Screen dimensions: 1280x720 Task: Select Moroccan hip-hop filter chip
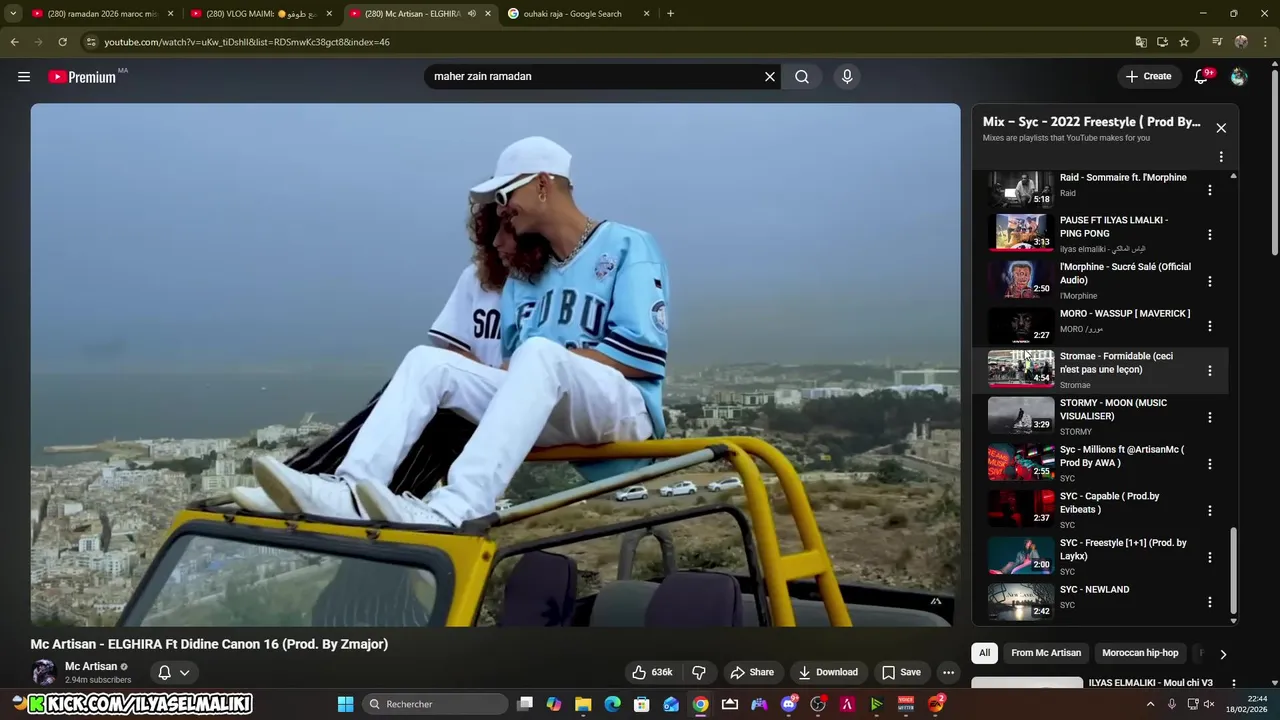(1140, 653)
